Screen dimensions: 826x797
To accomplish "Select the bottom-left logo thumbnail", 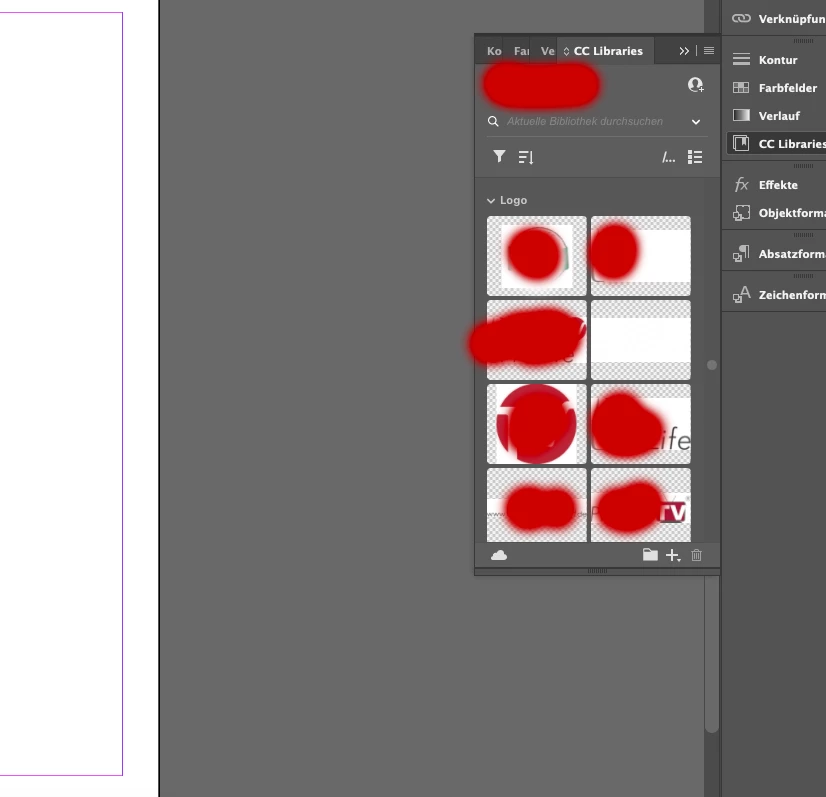I will point(536,505).
